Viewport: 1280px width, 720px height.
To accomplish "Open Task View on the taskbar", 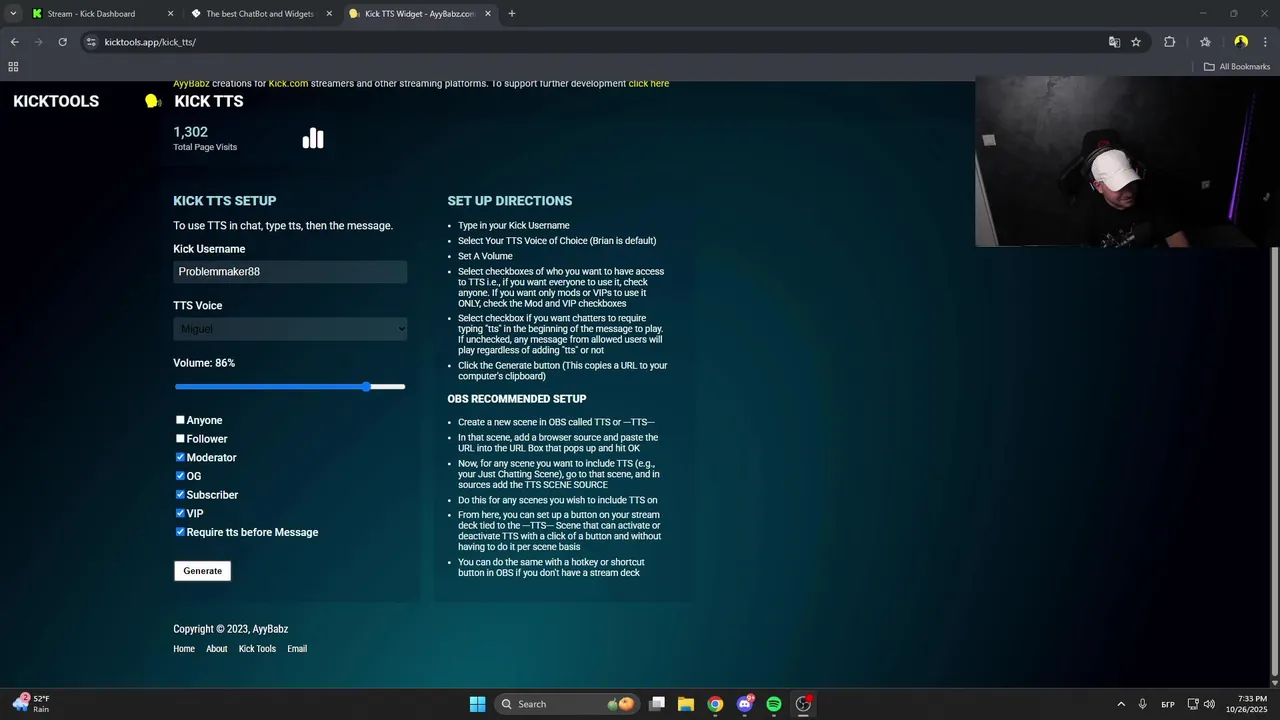I will coord(657,704).
